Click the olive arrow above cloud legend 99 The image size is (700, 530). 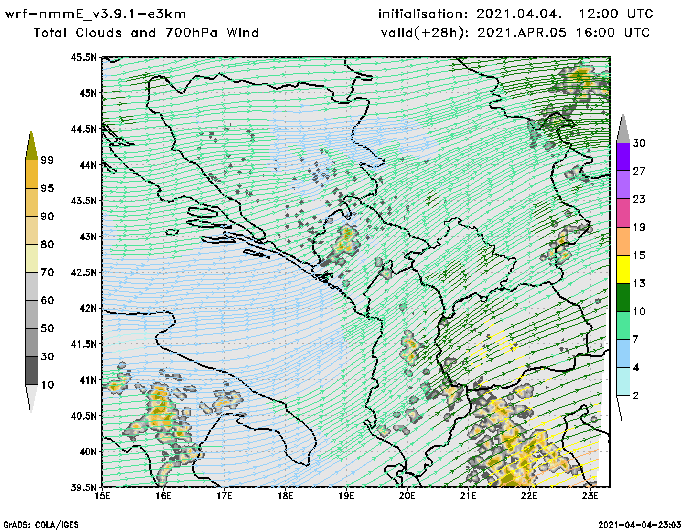[31, 146]
